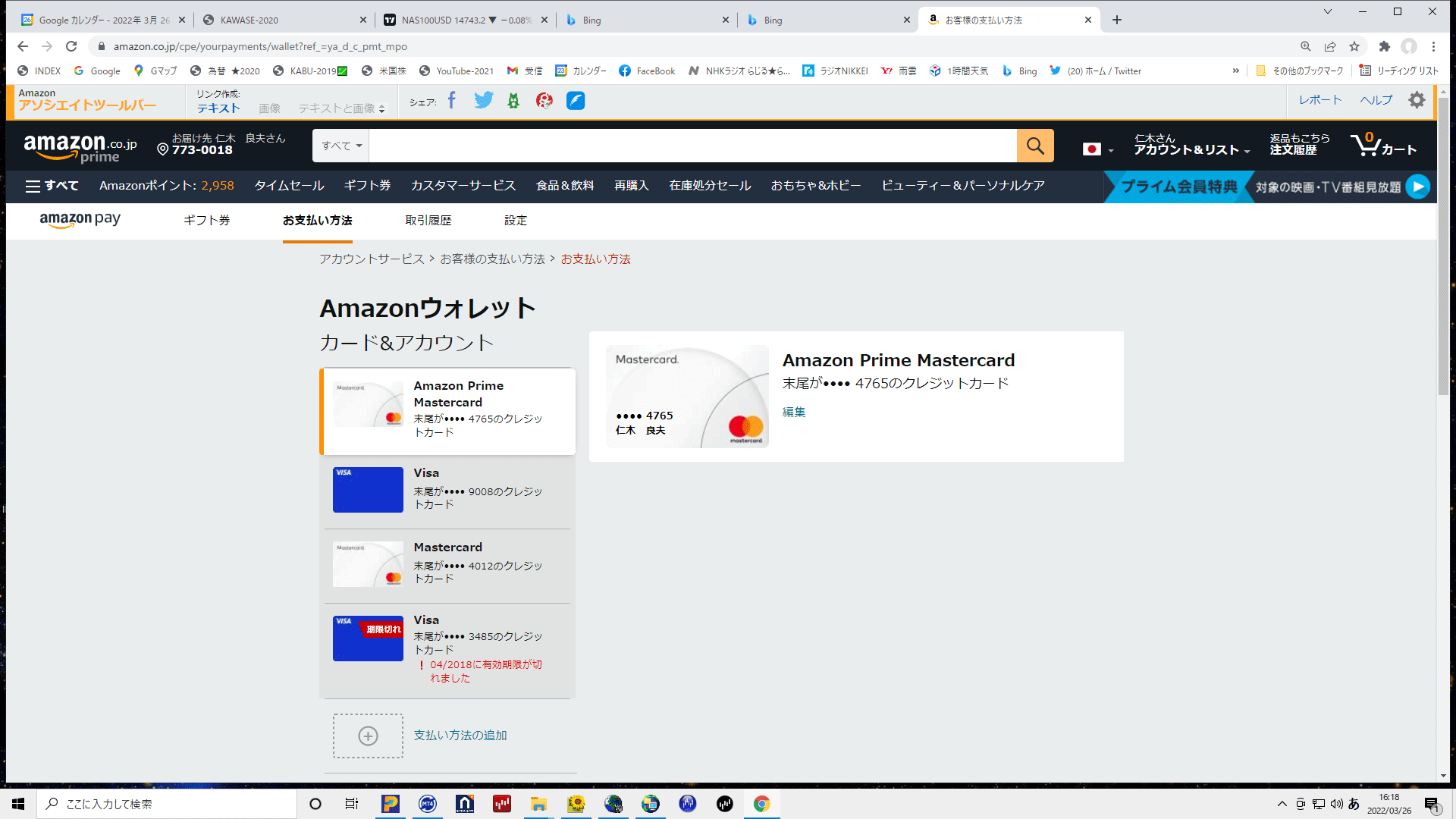Screen dimensions: 1456x819
Task: Click the prime video play arrow icon
Action: pos(1417,187)
